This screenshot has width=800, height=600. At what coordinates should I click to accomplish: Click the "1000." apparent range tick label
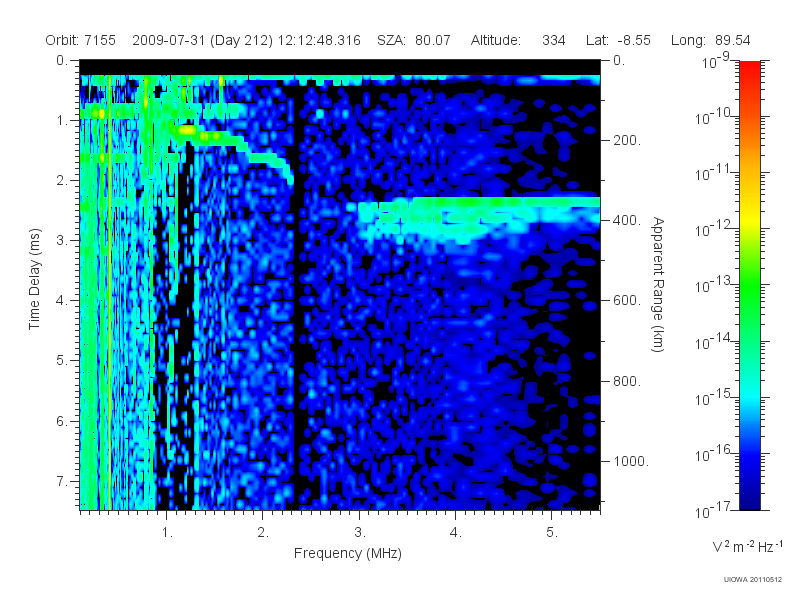click(631, 461)
